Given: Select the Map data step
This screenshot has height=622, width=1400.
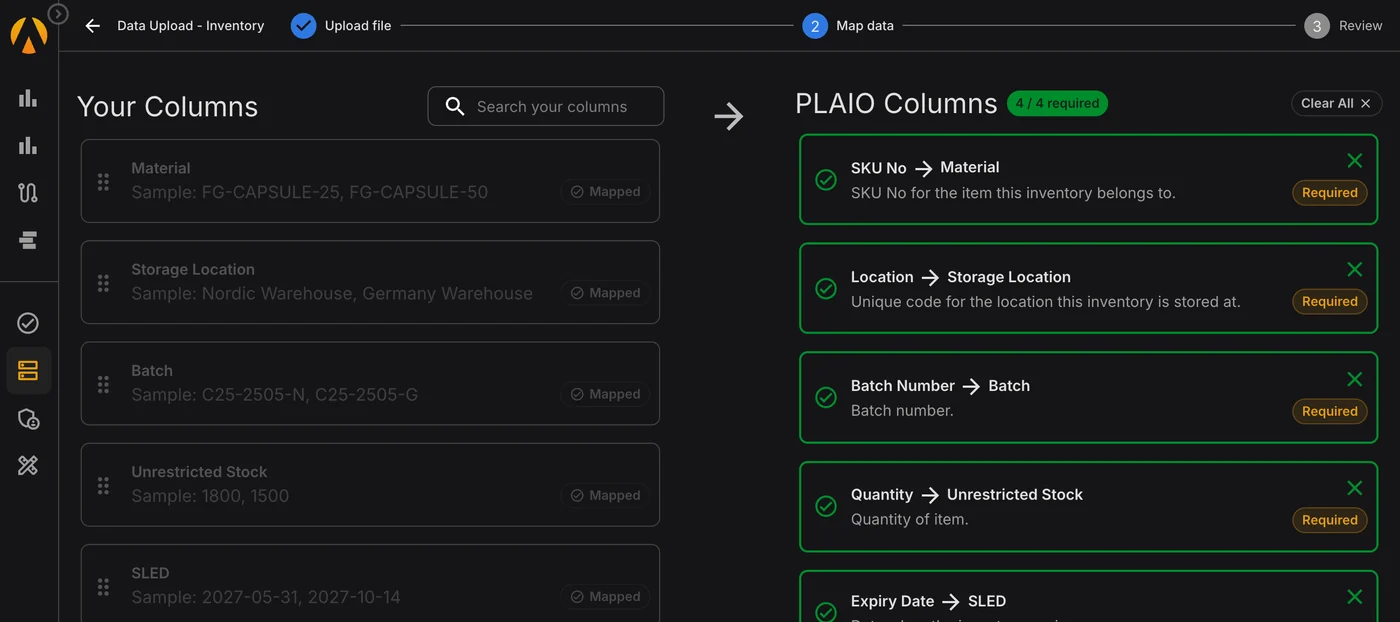Looking at the screenshot, I should pyautogui.click(x=848, y=26).
